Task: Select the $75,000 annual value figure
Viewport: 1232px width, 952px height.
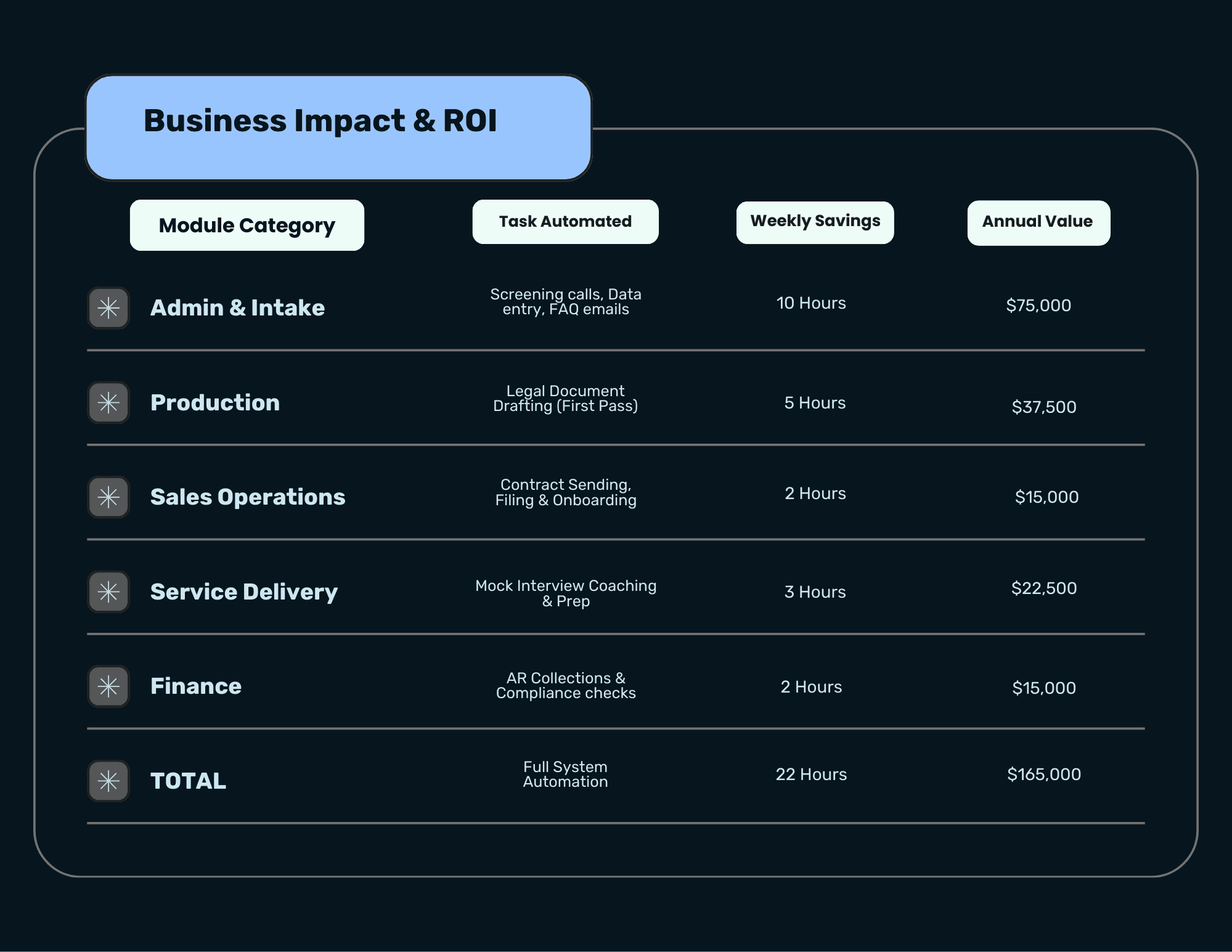Action: 1038,305
